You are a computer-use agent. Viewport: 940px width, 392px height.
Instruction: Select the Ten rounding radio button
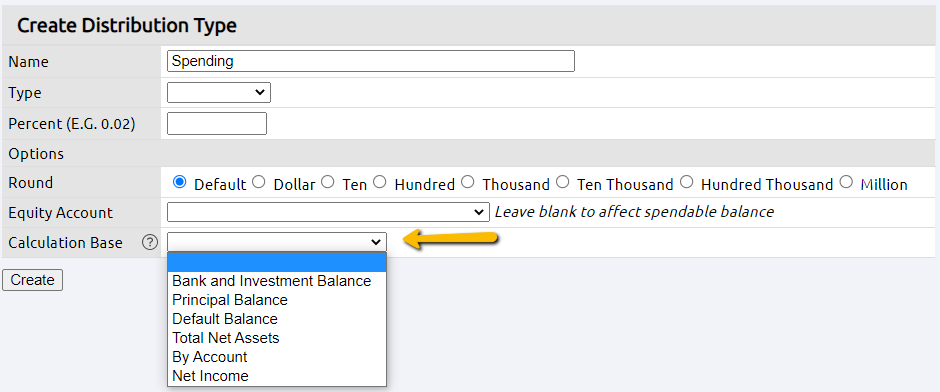(x=327, y=182)
